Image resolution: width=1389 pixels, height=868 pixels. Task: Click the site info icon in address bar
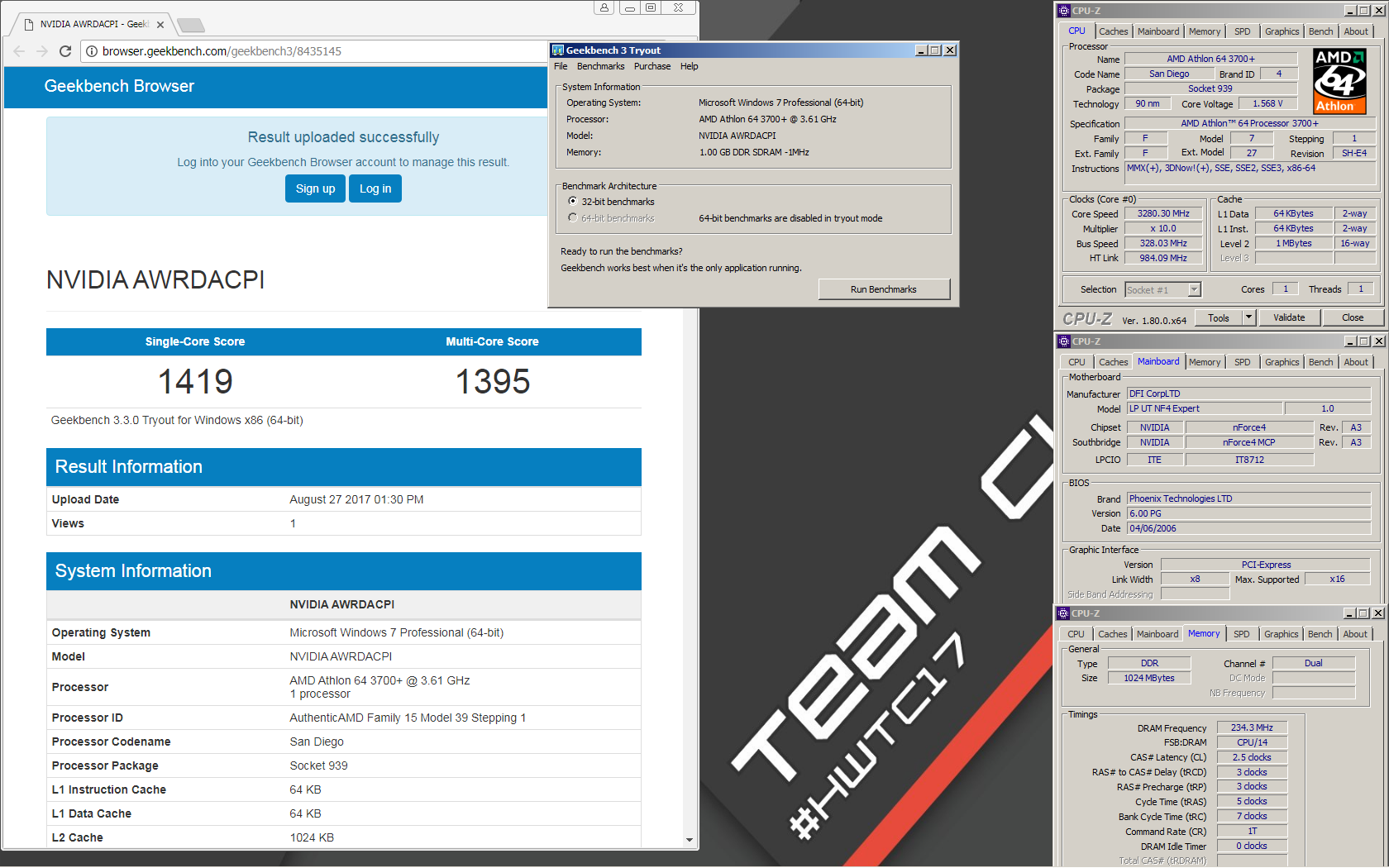[92, 51]
